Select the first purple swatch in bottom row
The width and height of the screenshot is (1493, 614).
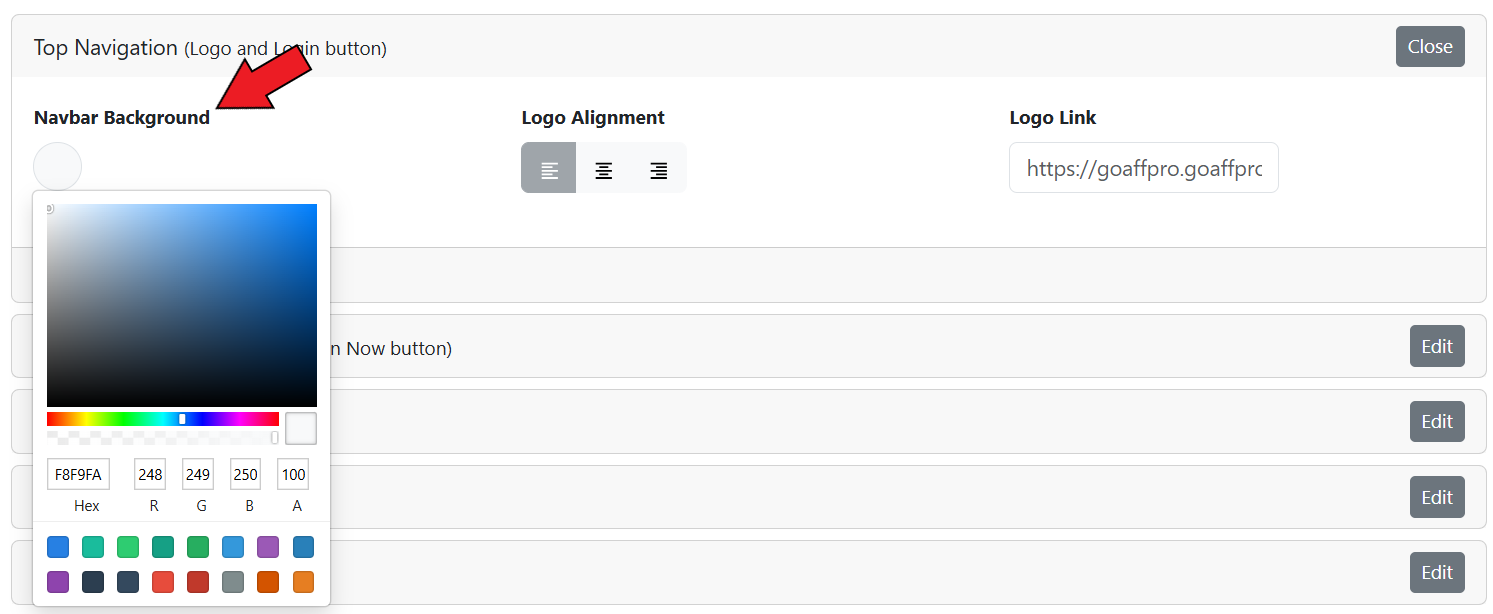tap(58, 581)
